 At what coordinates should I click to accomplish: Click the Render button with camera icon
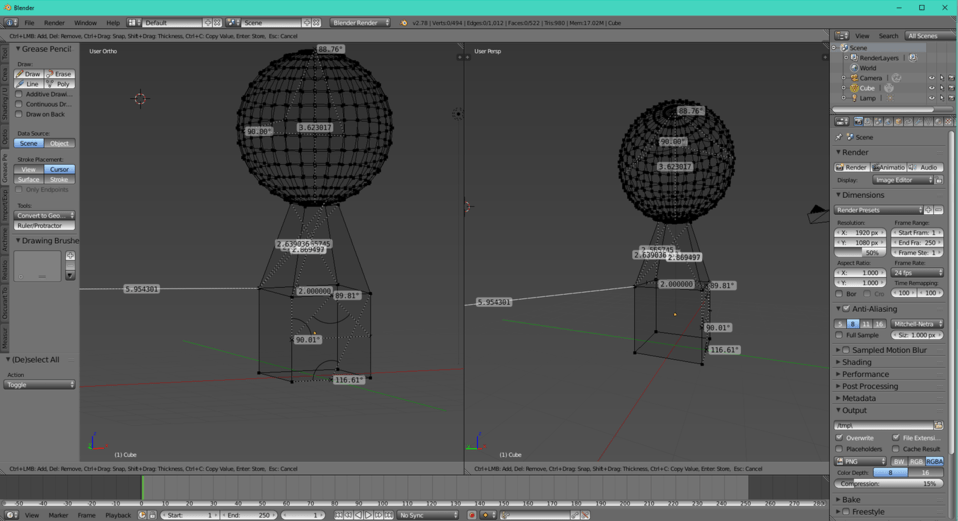click(x=852, y=167)
